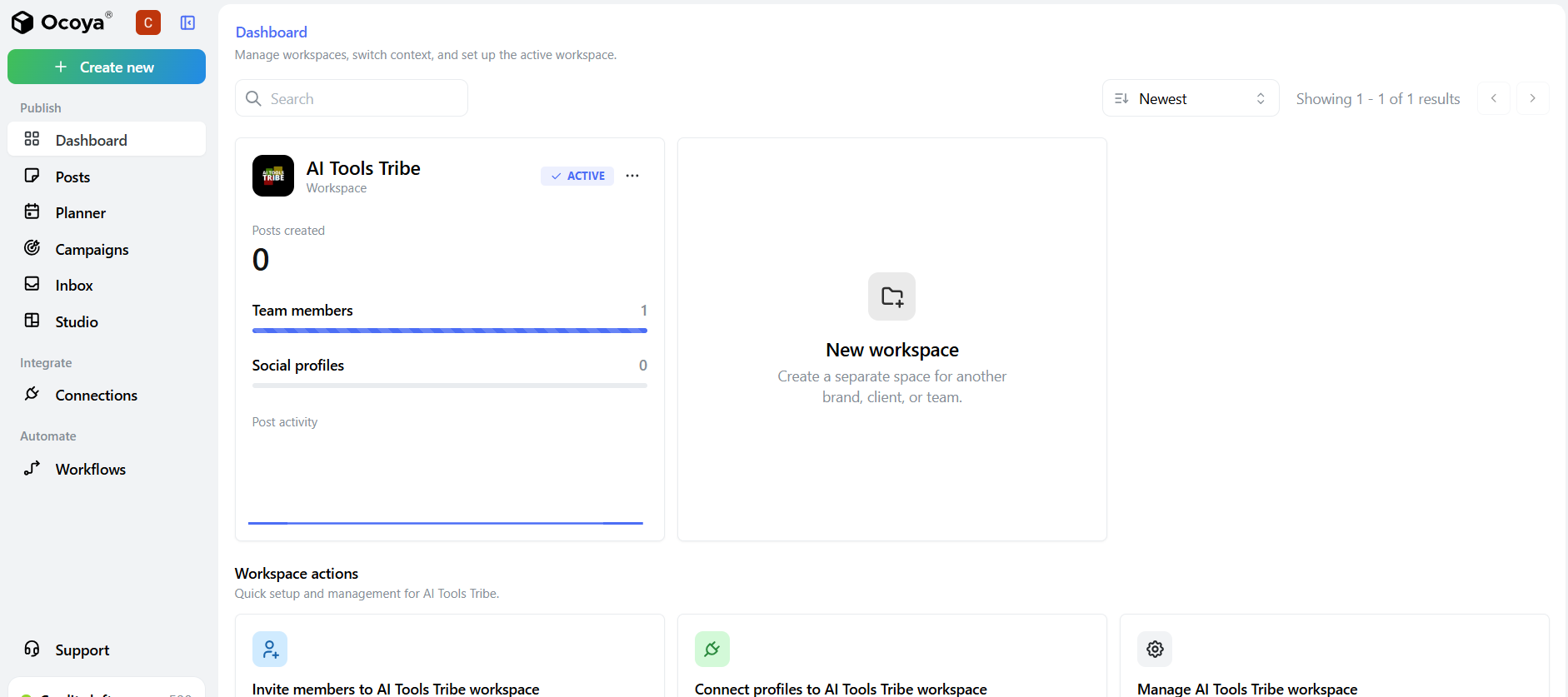Viewport: 1568px width, 697px height.
Task: Click the Connect profiles green plug icon
Action: [x=712, y=649]
